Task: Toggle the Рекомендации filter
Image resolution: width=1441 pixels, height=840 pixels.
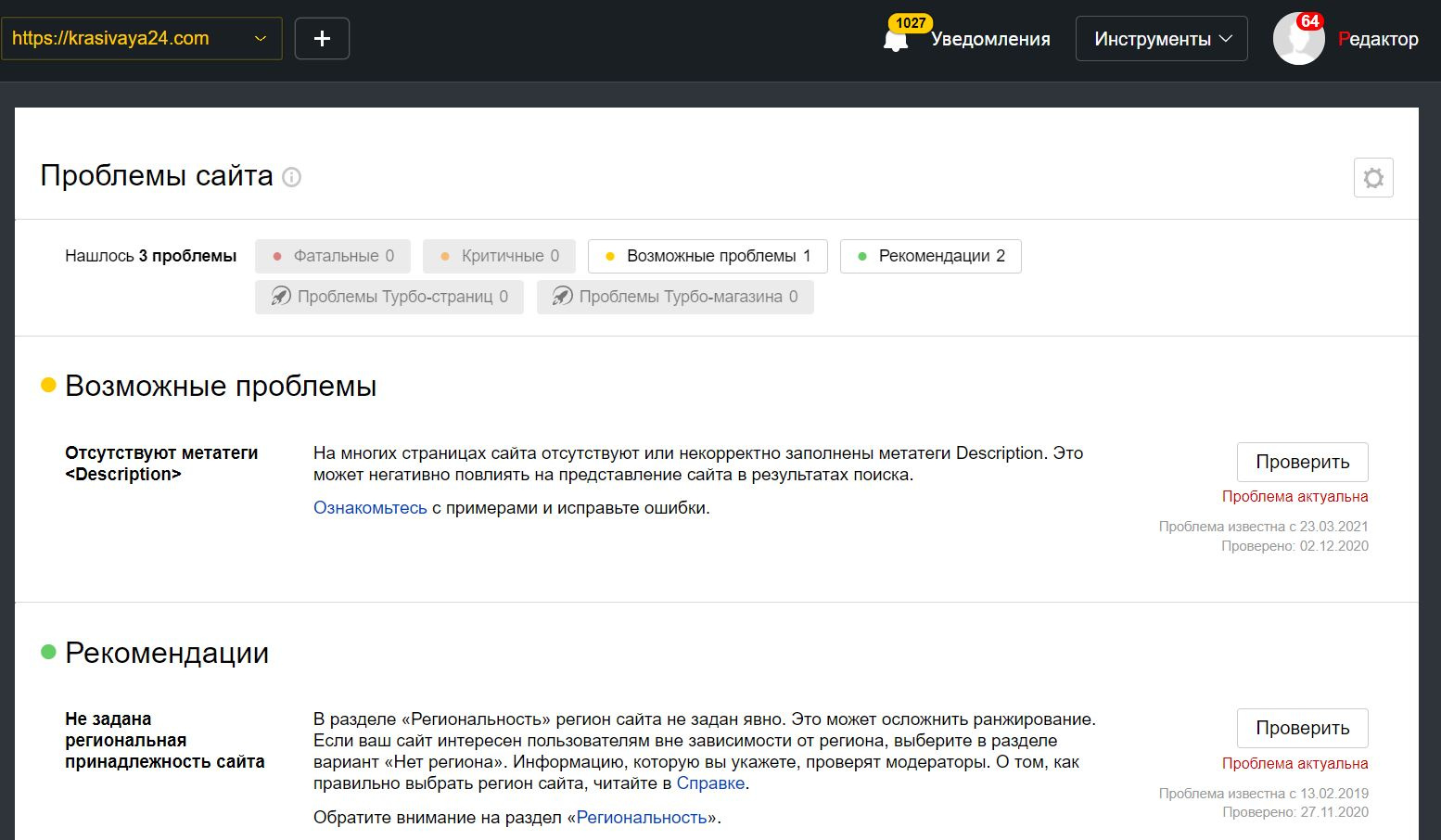Action: 930,257
